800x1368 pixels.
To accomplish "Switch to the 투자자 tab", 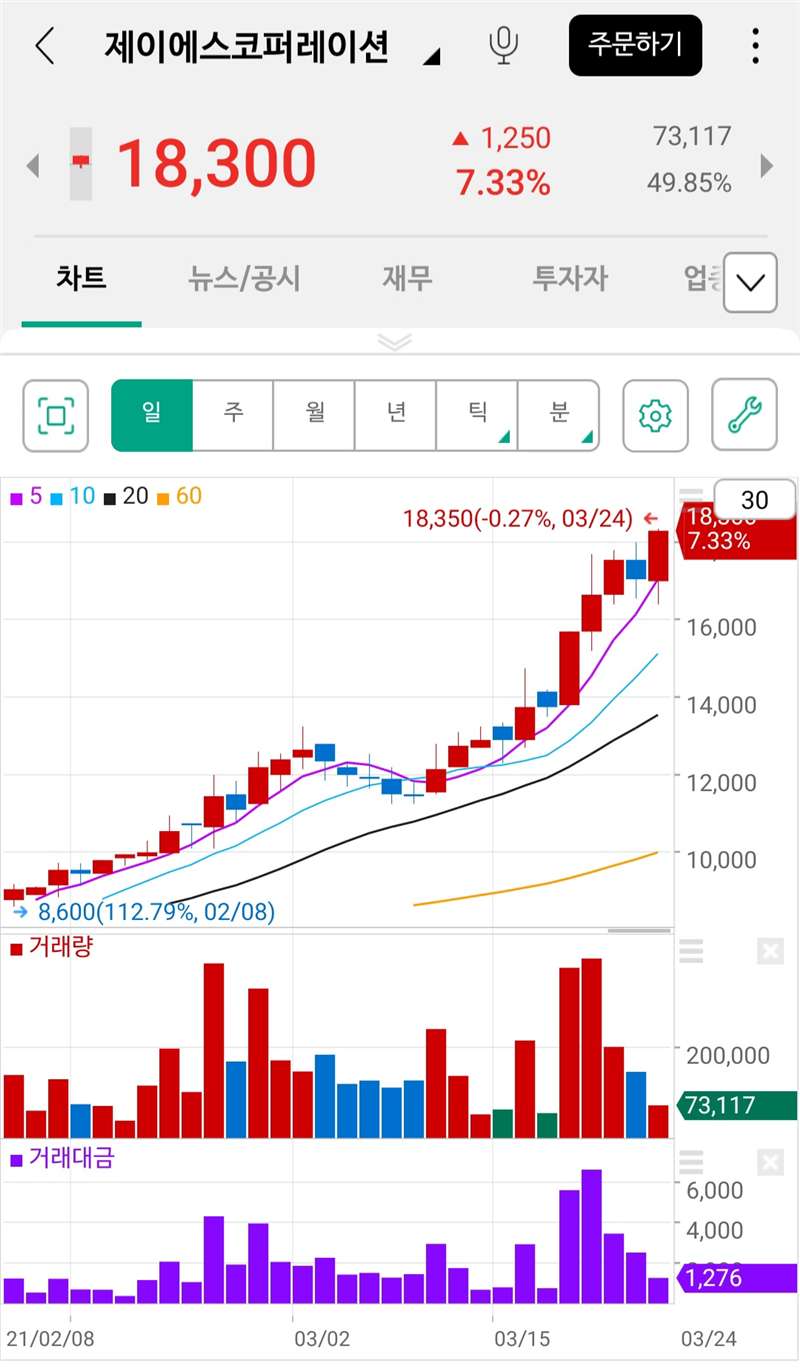I will [x=570, y=278].
